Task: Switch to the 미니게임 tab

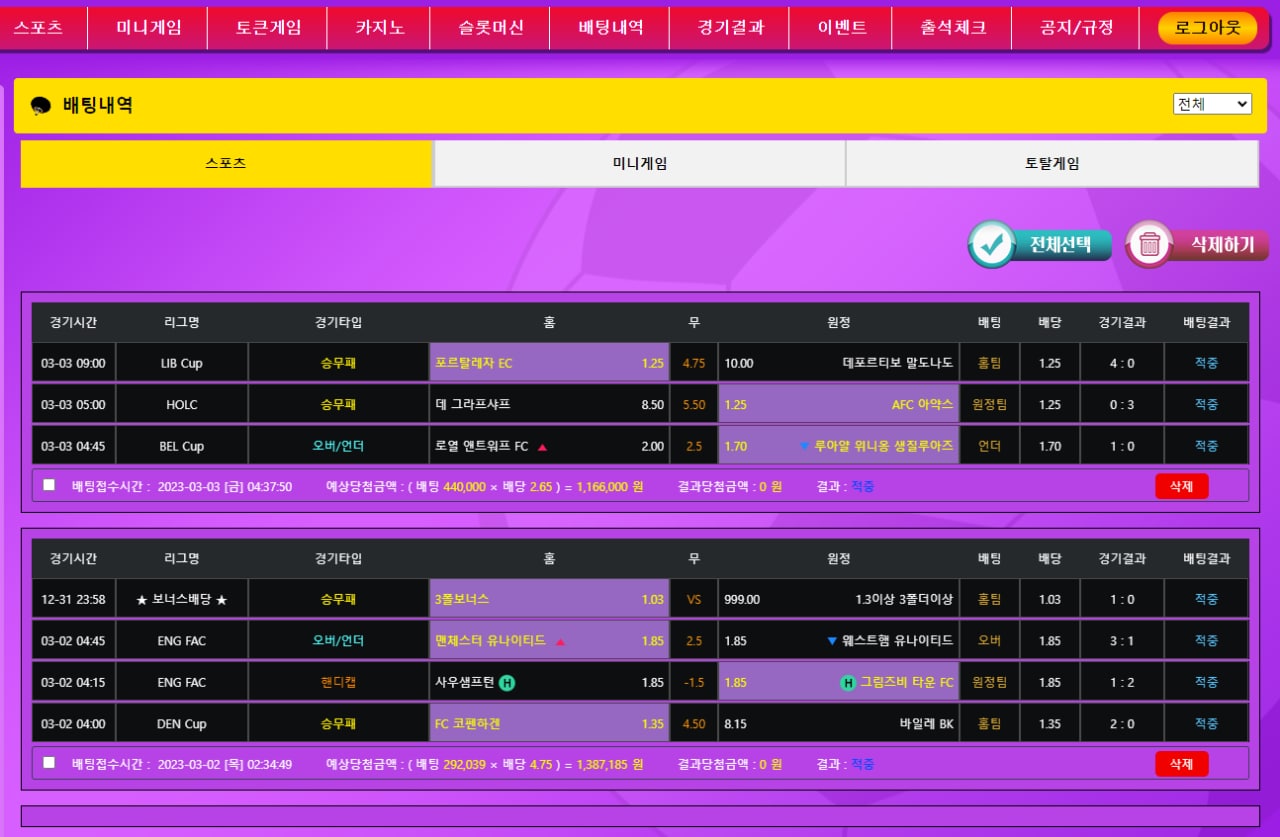Action: (640, 164)
